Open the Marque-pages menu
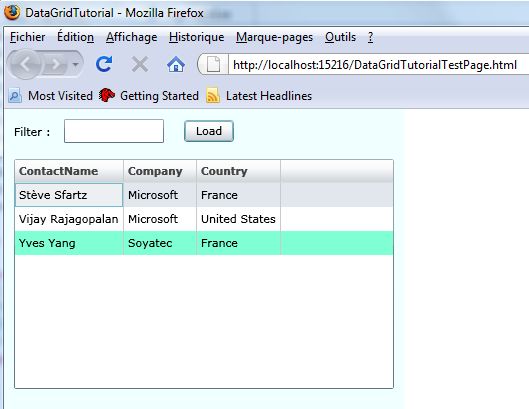Image resolution: width=529 pixels, height=409 pixels. 274,37
